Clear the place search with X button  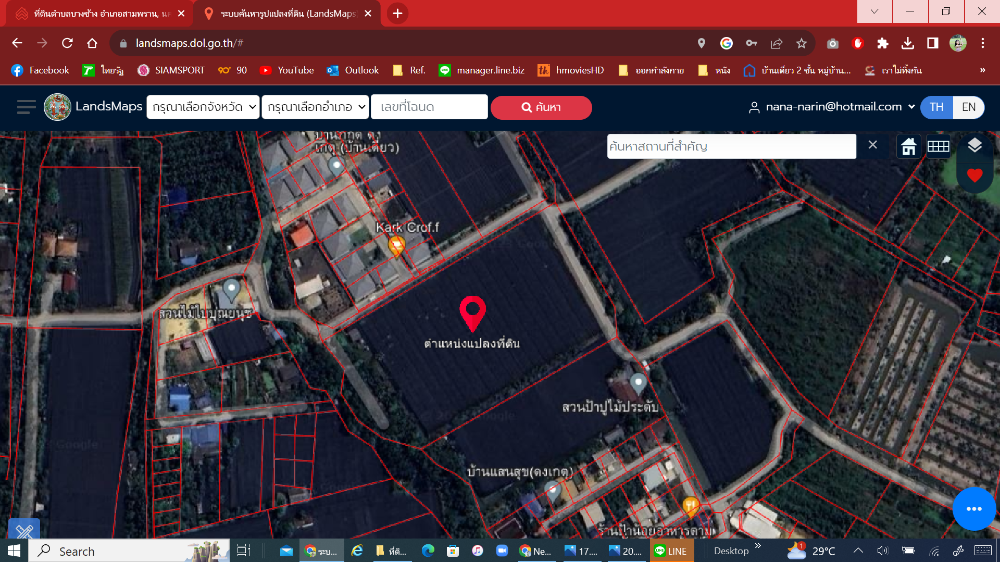click(872, 146)
